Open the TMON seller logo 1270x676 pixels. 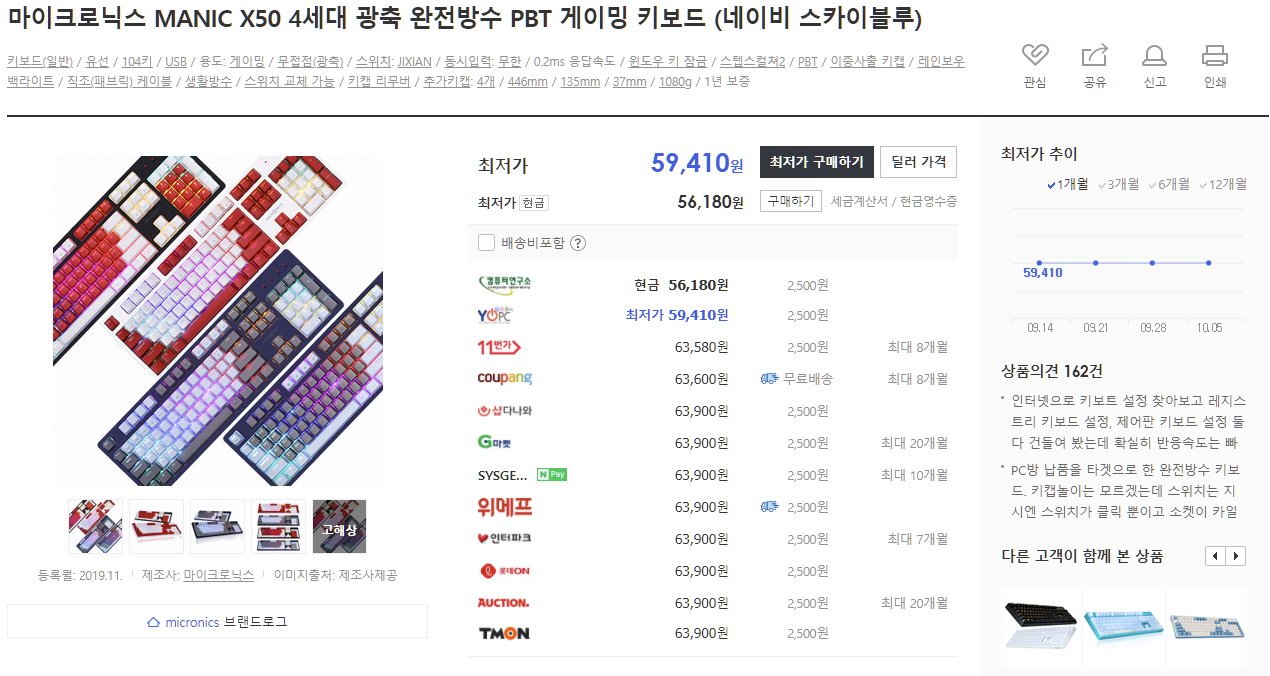coord(504,633)
